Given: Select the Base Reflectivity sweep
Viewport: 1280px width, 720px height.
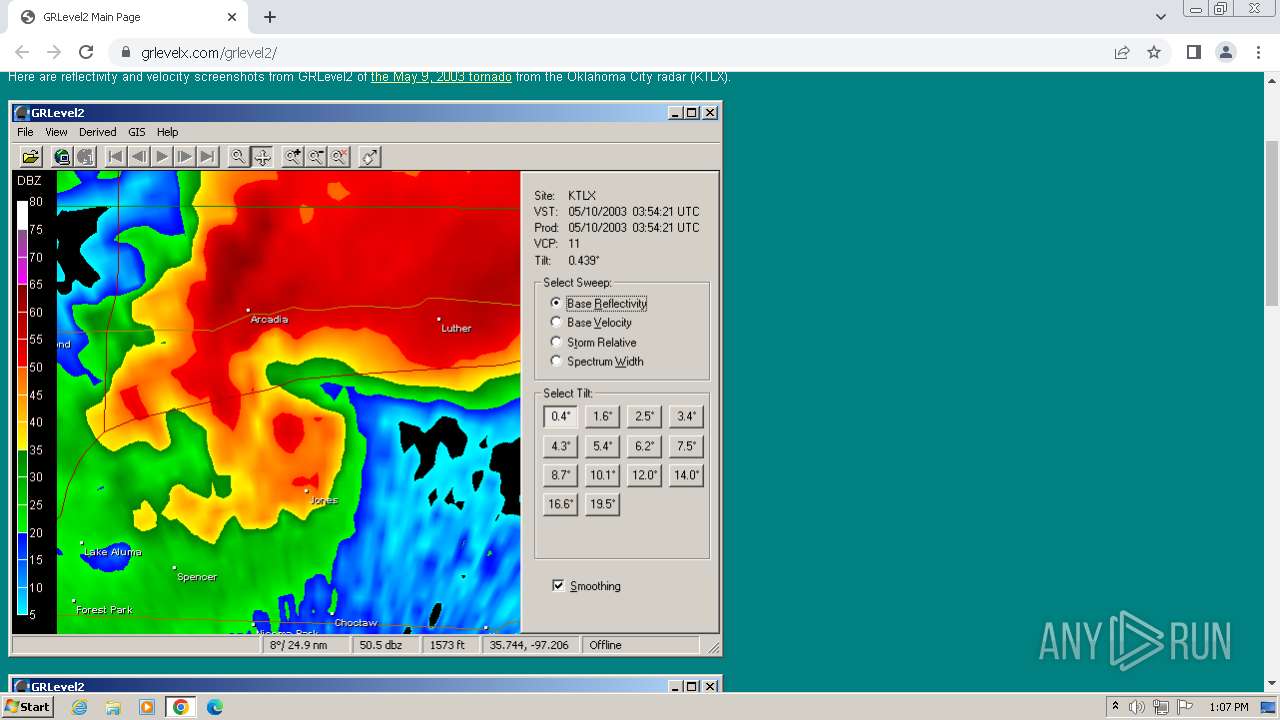Looking at the screenshot, I should click(599, 303).
